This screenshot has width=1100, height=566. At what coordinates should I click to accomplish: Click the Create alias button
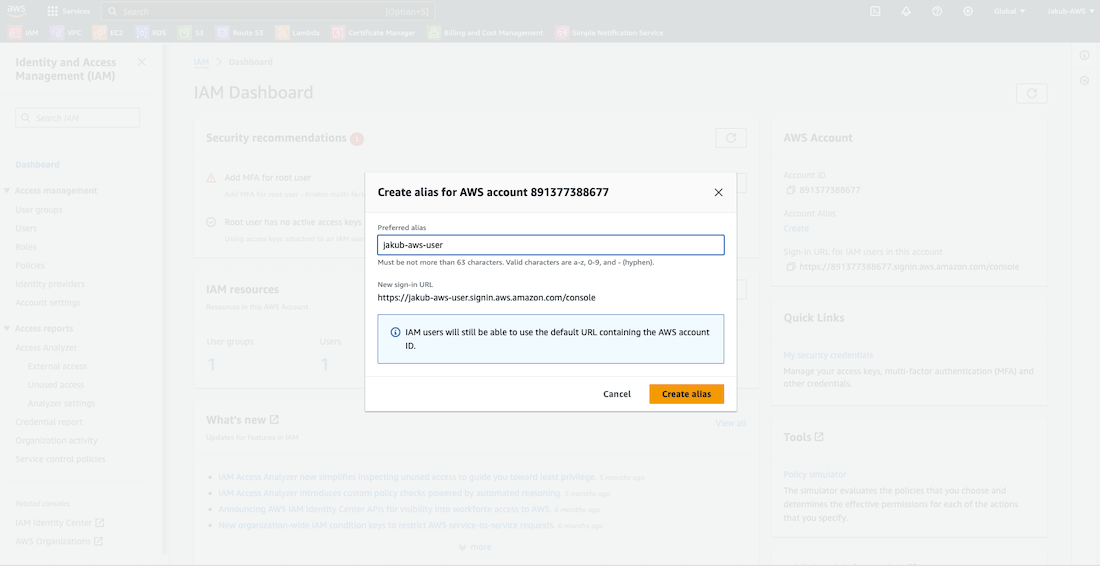pyautogui.click(x=686, y=394)
